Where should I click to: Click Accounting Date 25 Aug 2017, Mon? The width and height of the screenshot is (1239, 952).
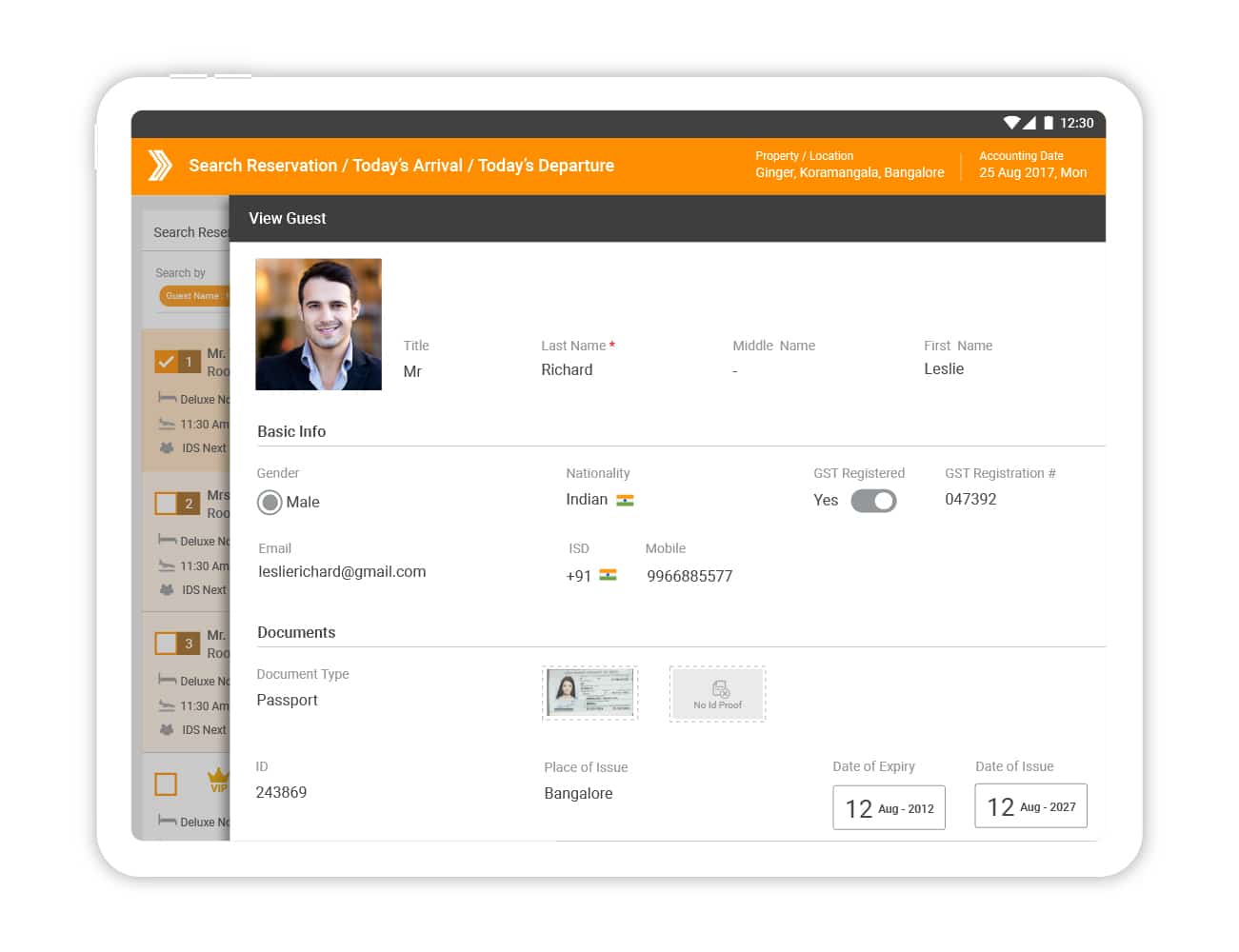pos(1032,172)
